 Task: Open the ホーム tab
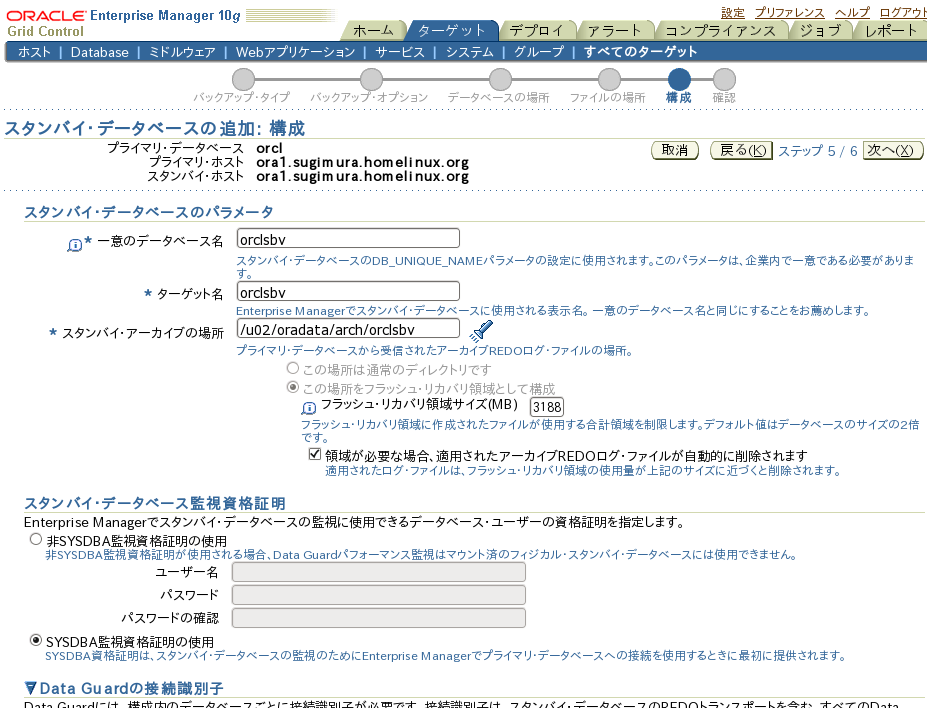(x=373, y=31)
